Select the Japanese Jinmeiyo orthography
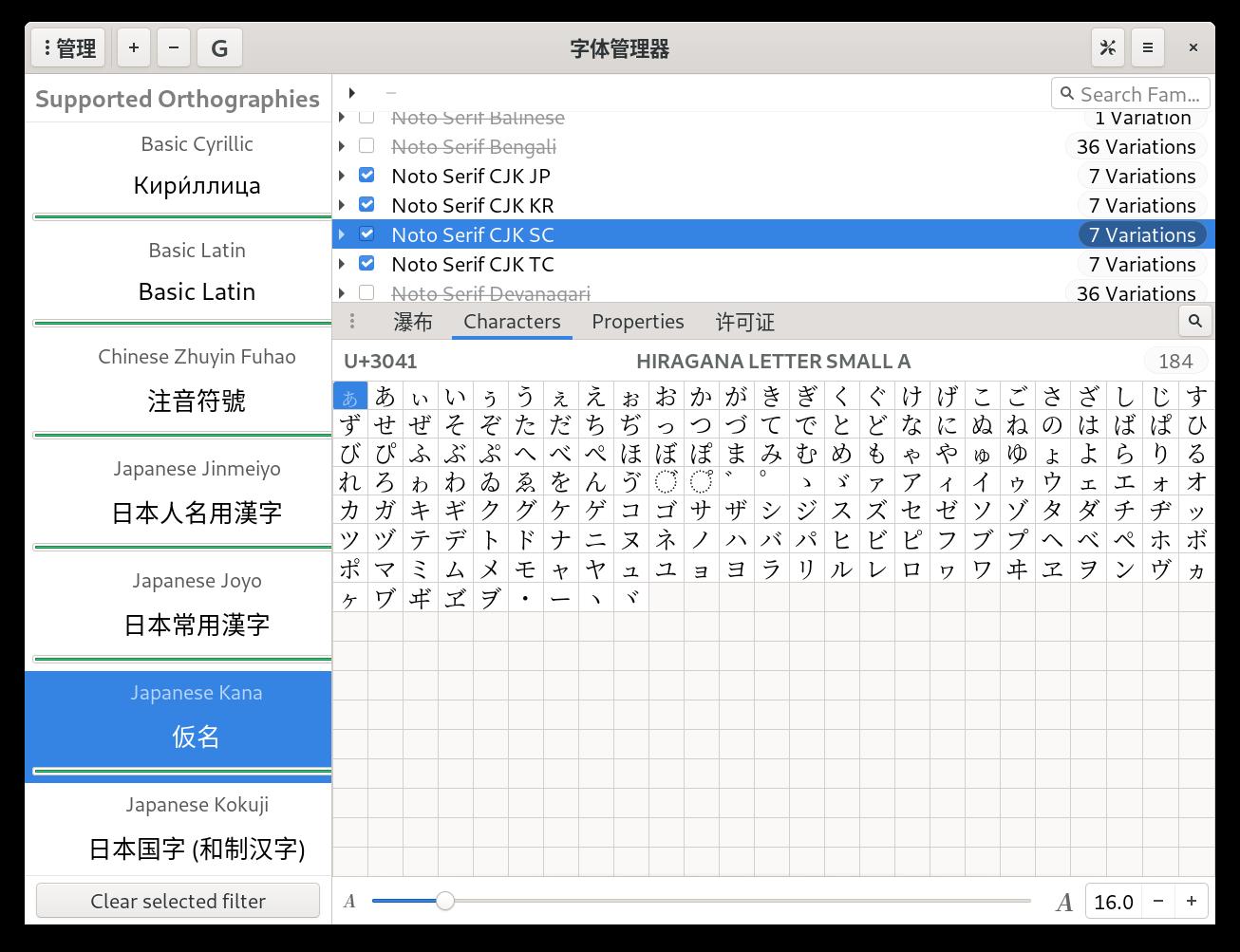 (178, 502)
